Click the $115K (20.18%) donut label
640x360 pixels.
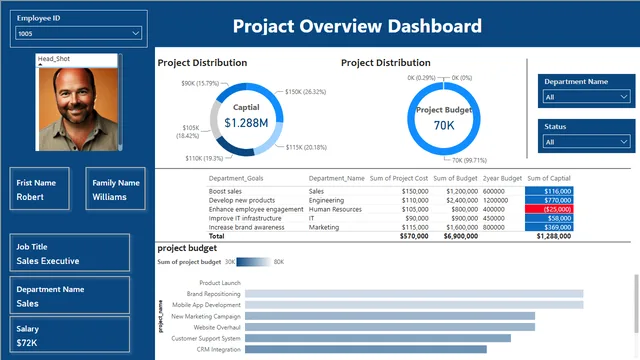click(306, 147)
